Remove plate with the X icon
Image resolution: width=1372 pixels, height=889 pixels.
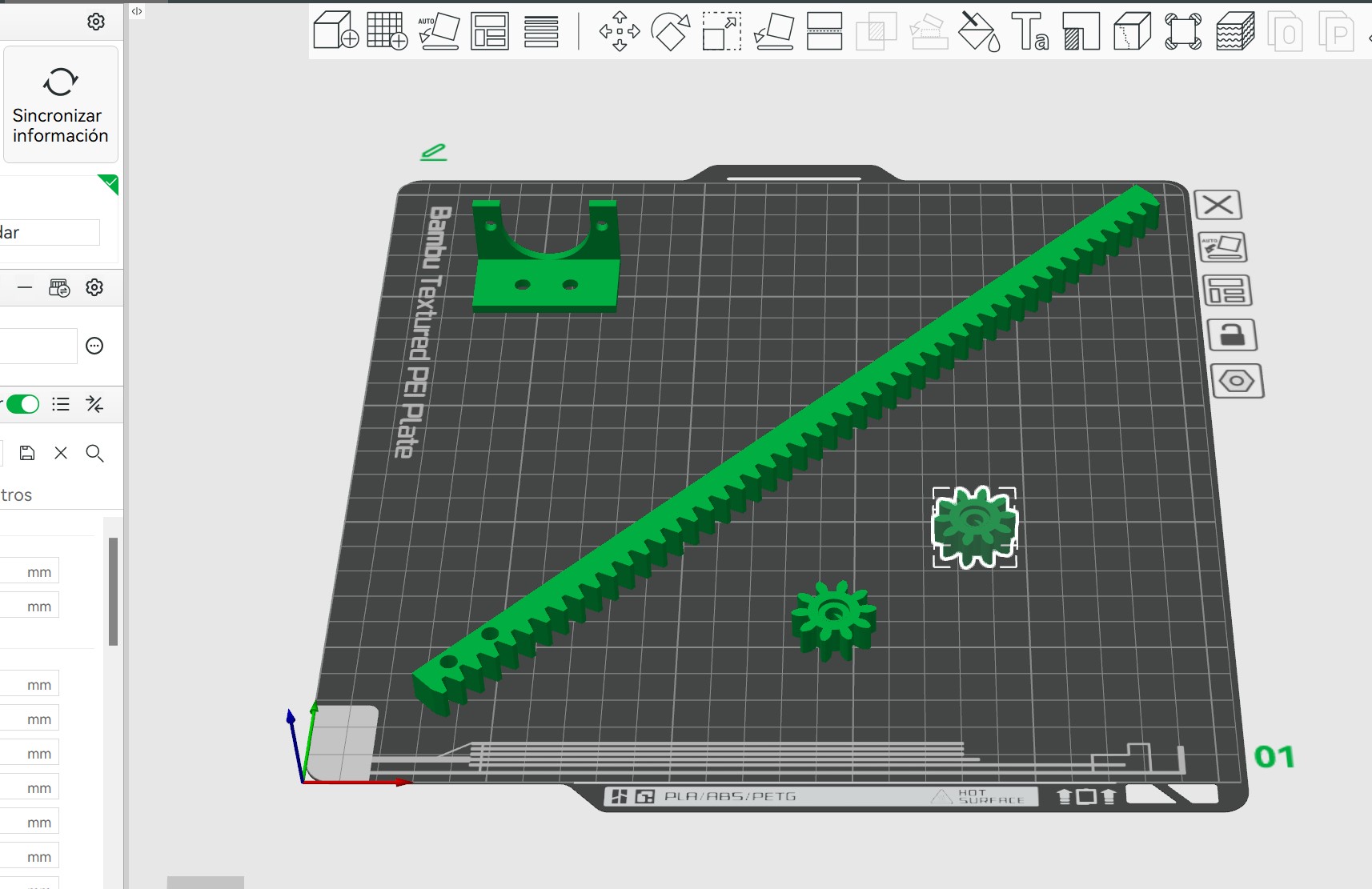coord(1218,205)
